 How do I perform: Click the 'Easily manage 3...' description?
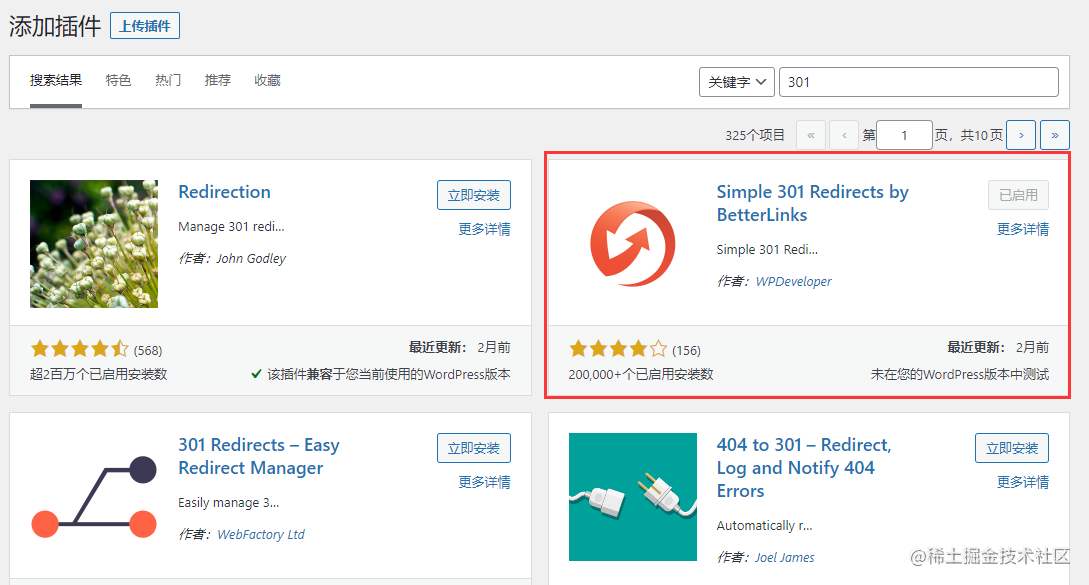tap(228, 502)
